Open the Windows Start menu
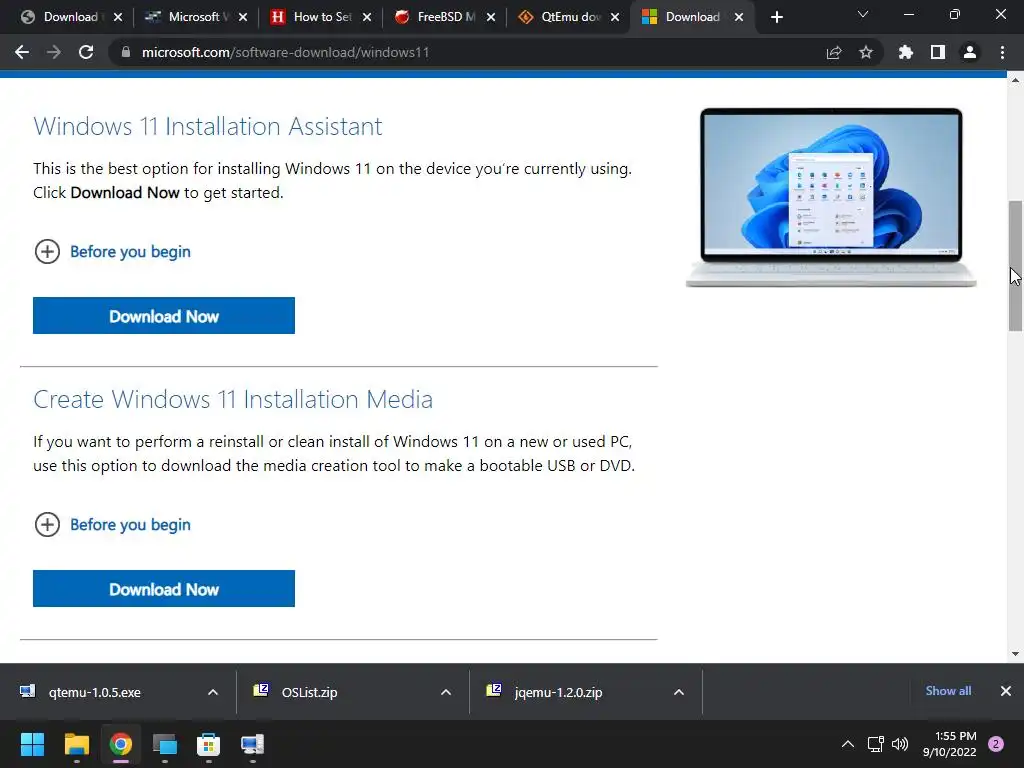Viewport: 1024px width, 768px height. 32,744
